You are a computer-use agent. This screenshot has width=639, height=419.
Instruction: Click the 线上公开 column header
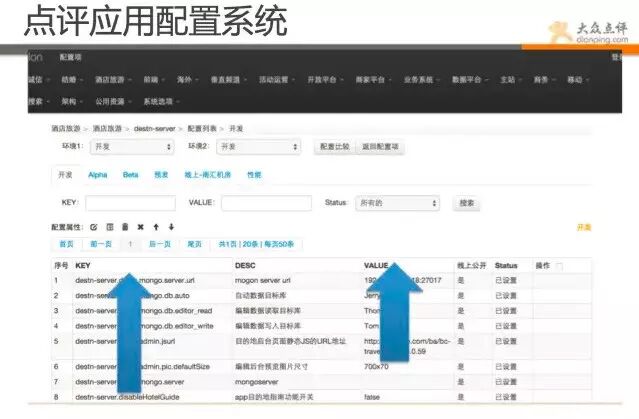[x=472, y=266]
